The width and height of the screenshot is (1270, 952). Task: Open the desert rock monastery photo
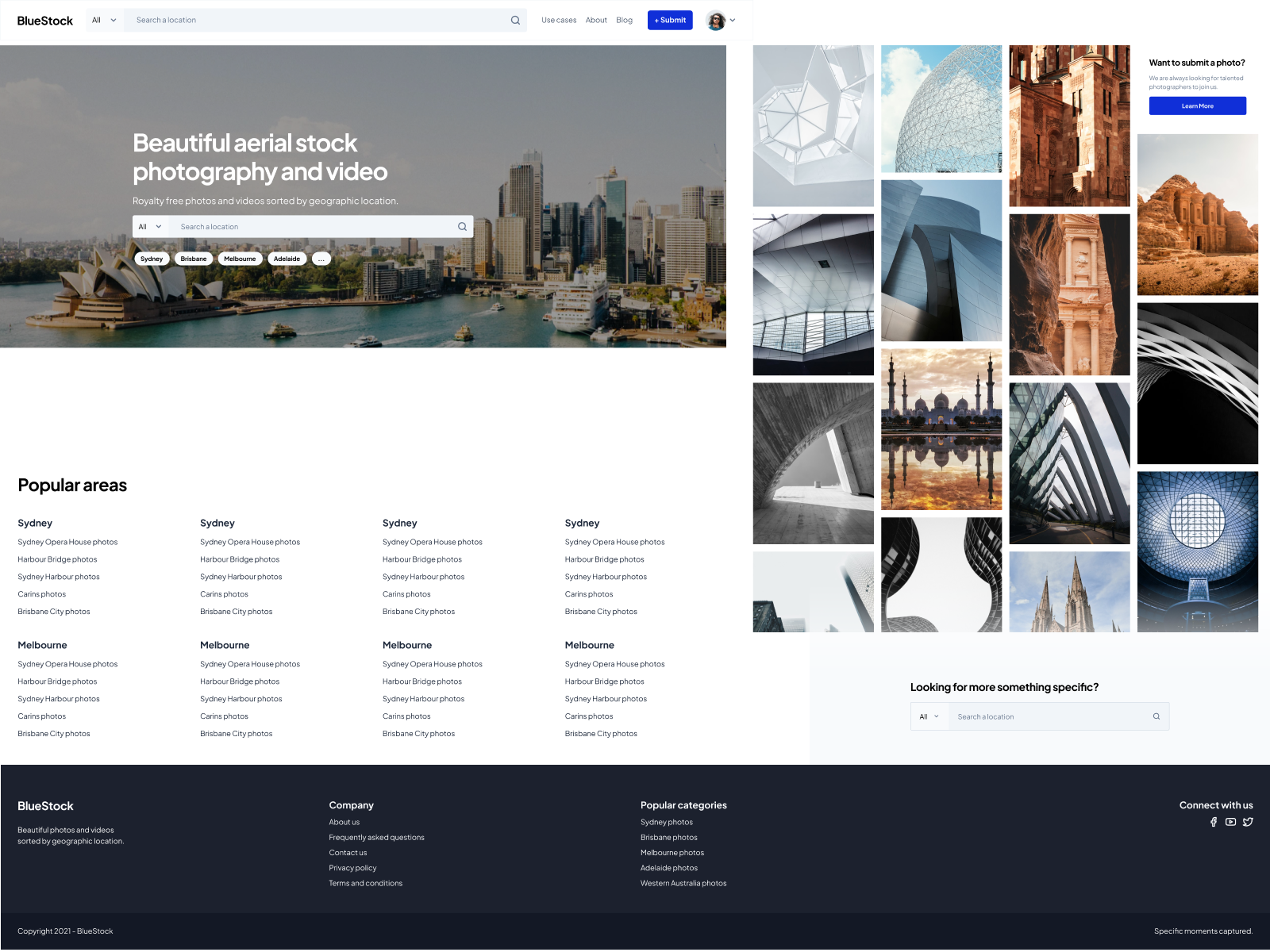1198,215
